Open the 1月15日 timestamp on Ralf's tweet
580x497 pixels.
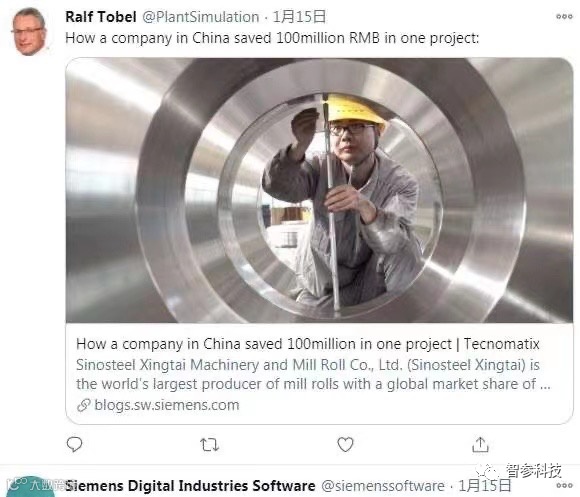click(x=299, y=17)
